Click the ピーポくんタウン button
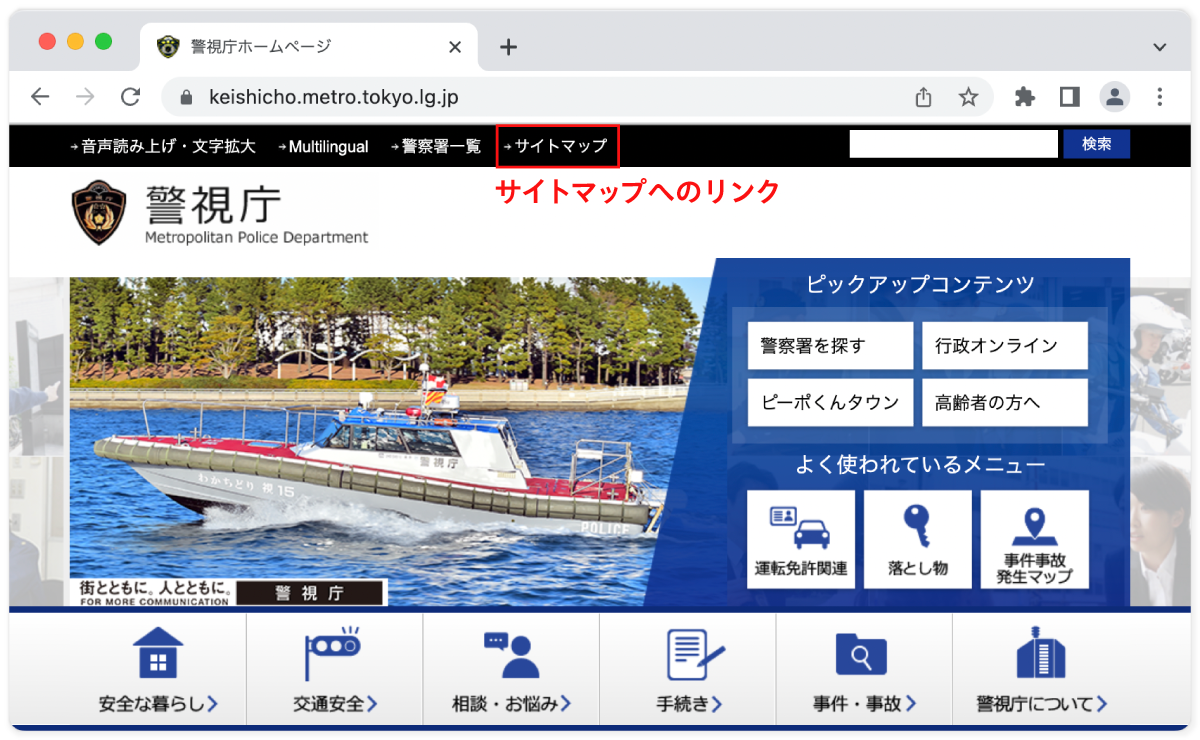Image resolution: width=1200 pixels, height=740 pixels. pyautogui.click(x=830, y=403)
